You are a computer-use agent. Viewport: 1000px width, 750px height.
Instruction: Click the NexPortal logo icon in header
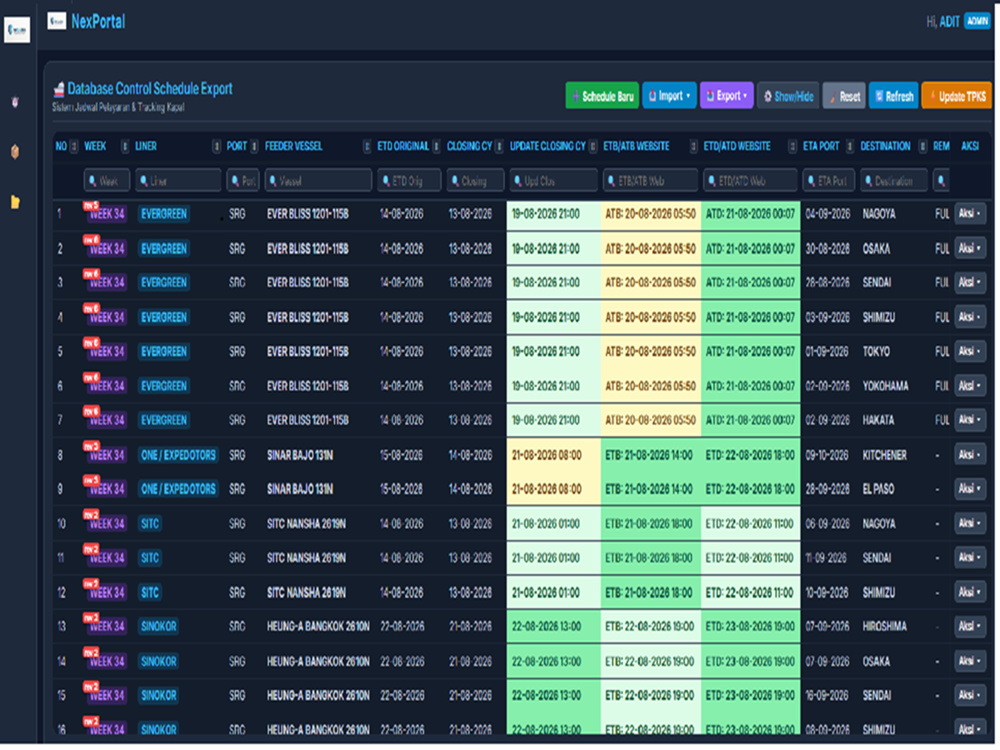(x=57, y=21)
